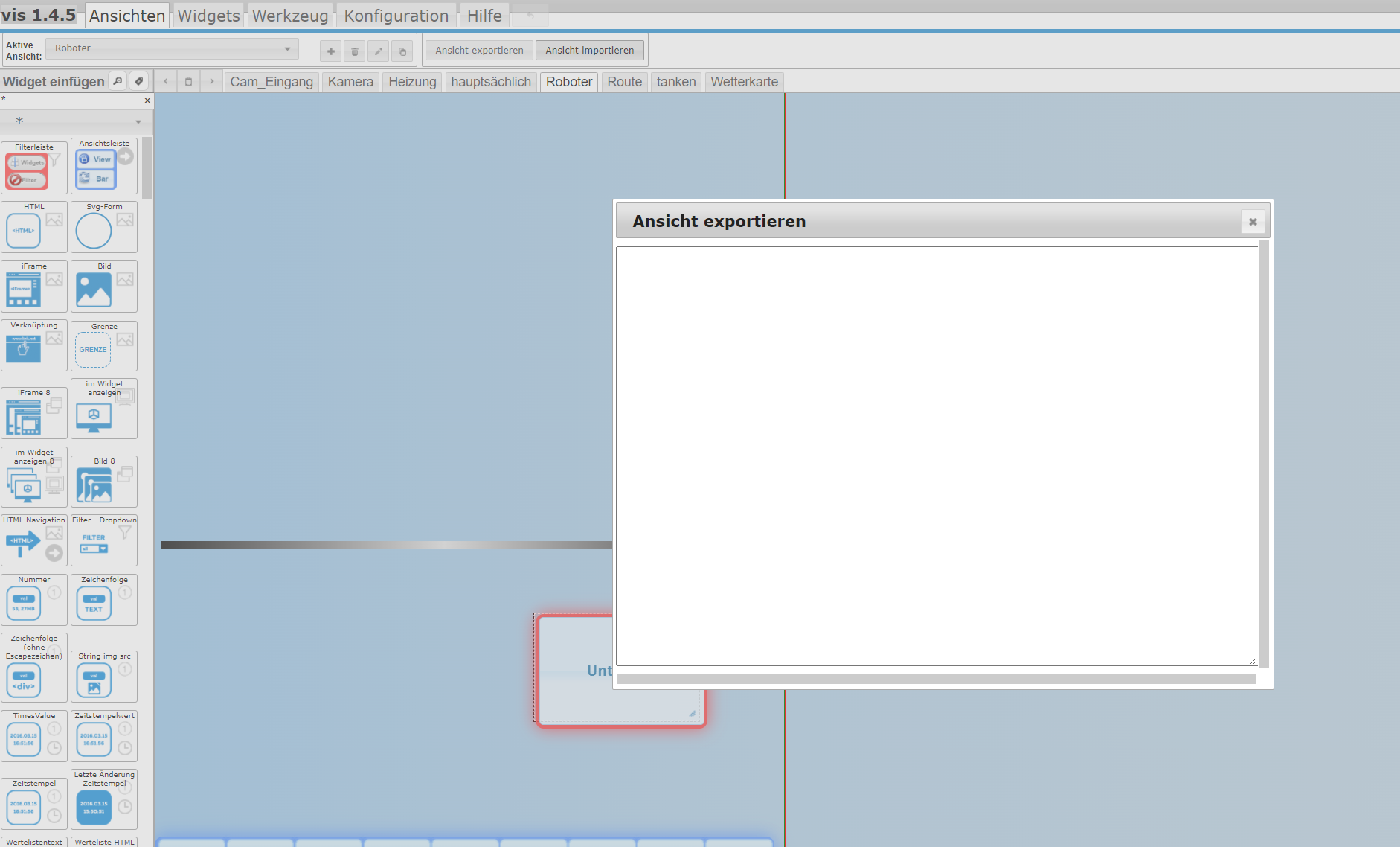Click inside the export text area
The width and height of the screenshot is (1400, 847).
click(x=936, y=455)
